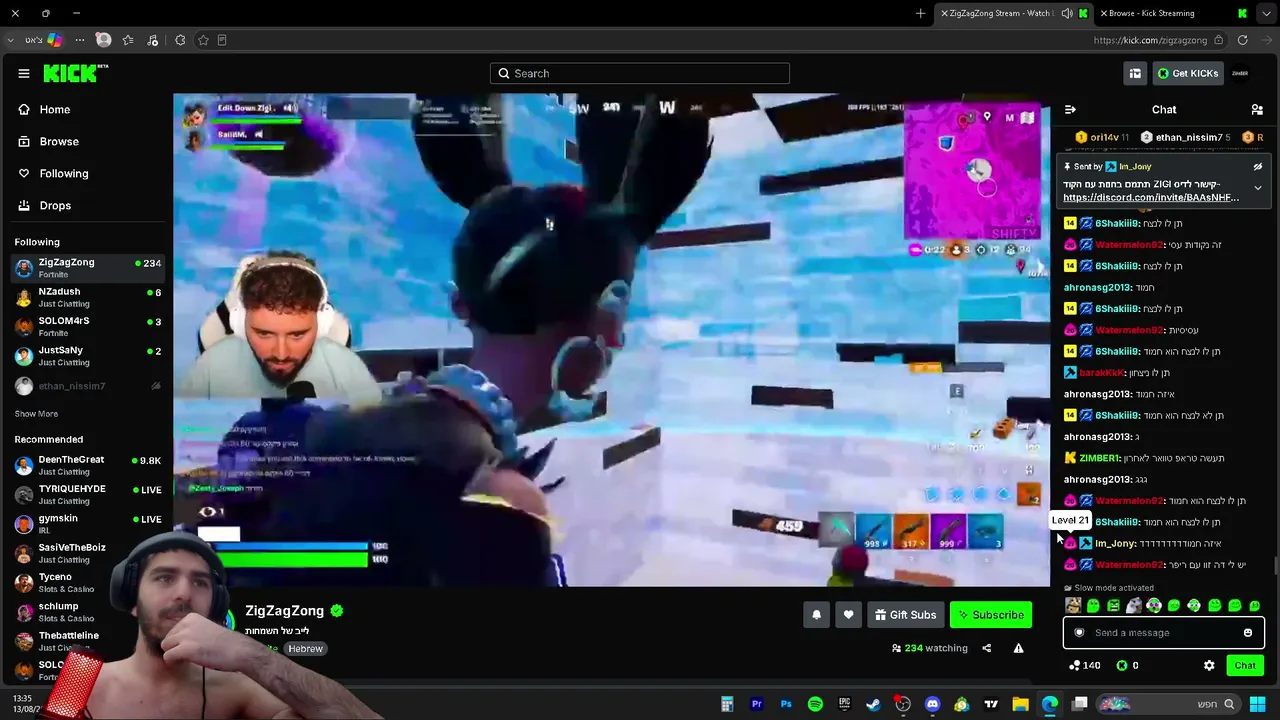Open TYRIQUEHYDE recommended channel

88,494
